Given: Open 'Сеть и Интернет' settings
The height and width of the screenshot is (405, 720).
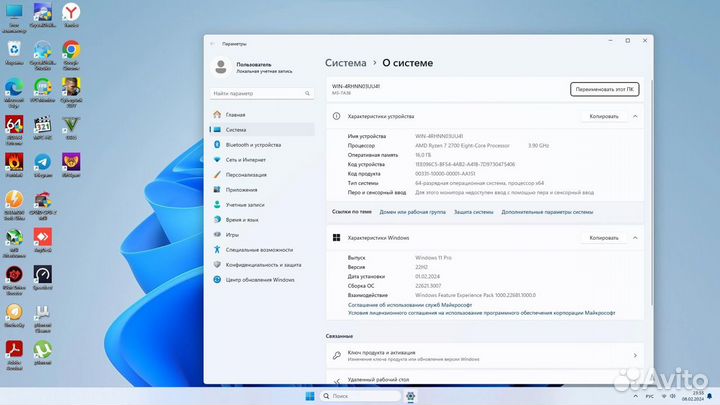Looking at the screenshot, I should 262,160.
